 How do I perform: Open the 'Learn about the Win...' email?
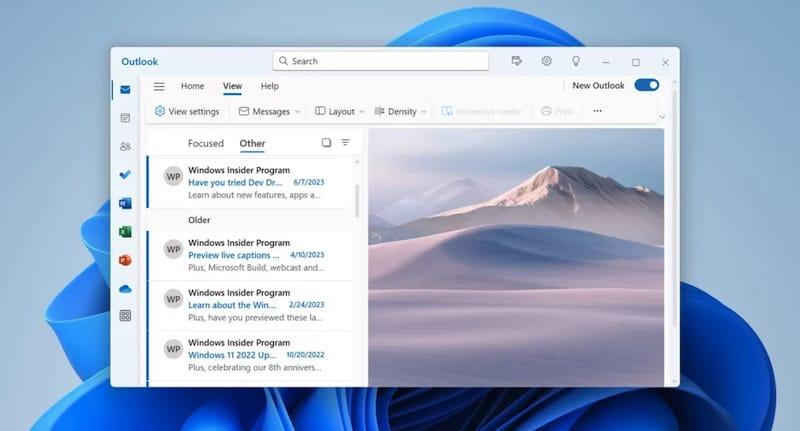coord(250,305)
